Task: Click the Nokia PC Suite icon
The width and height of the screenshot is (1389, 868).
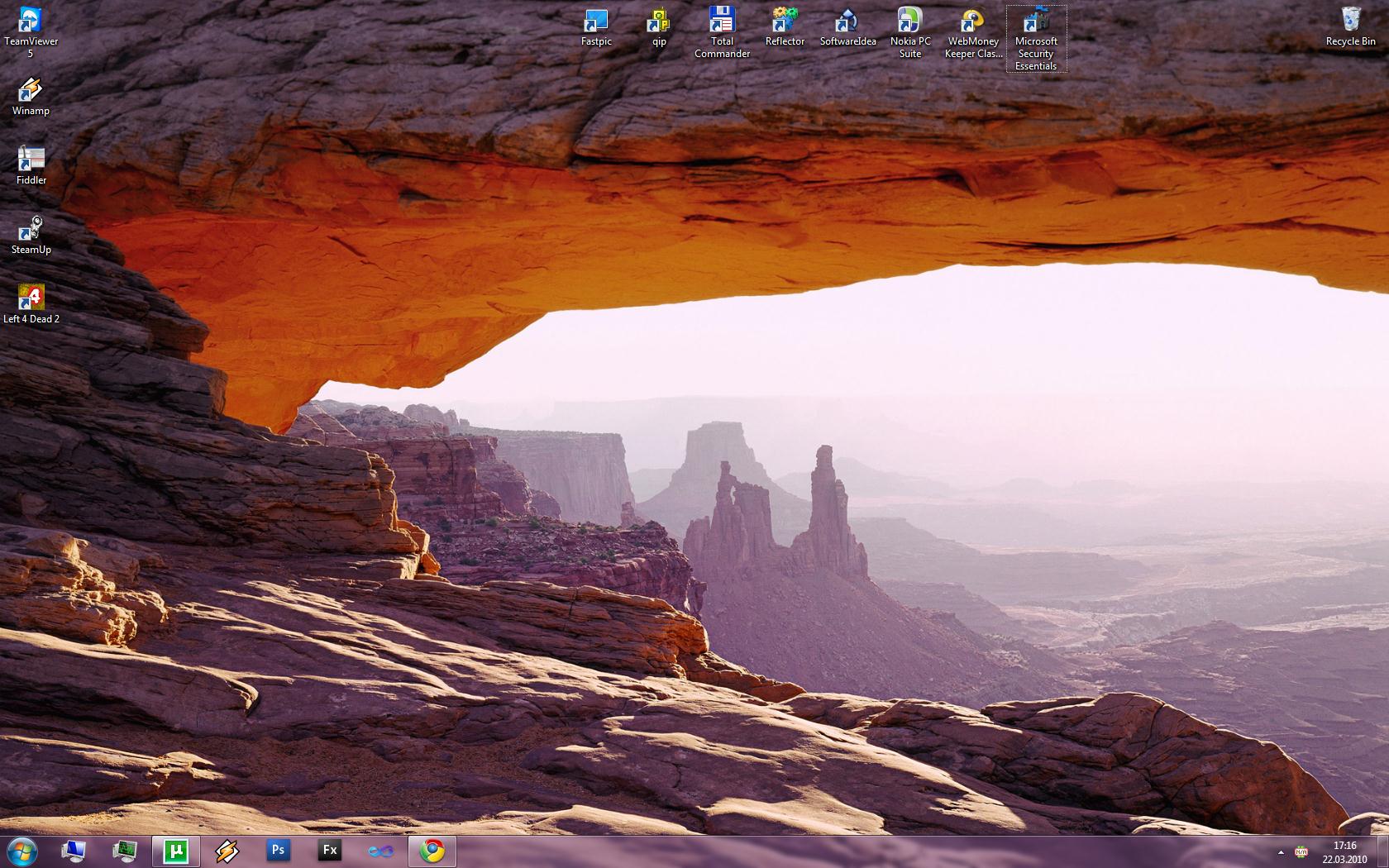Action: (910, 21)
